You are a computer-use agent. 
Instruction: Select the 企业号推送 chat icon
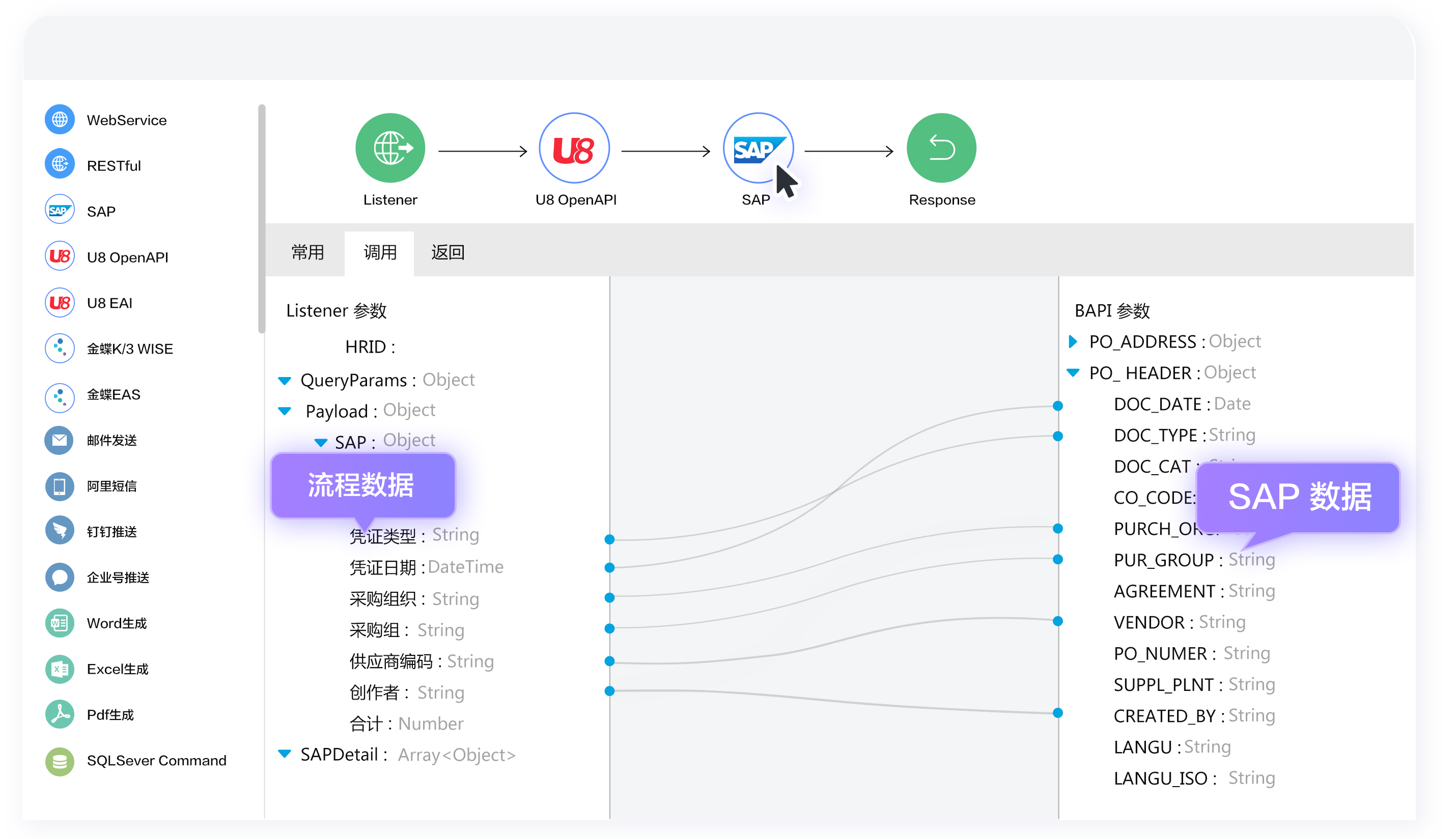point(60,577)
